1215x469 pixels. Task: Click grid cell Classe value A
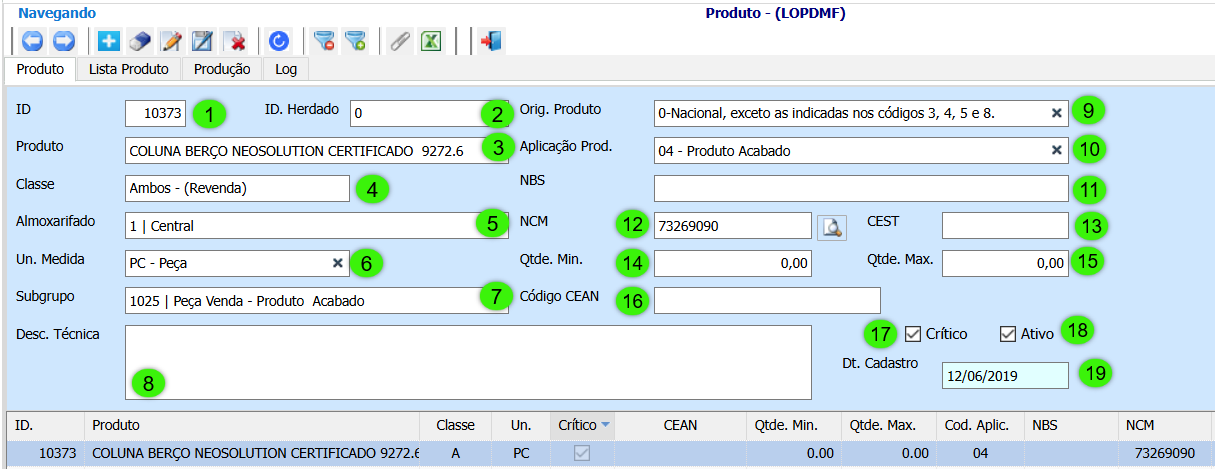point(456,453)
